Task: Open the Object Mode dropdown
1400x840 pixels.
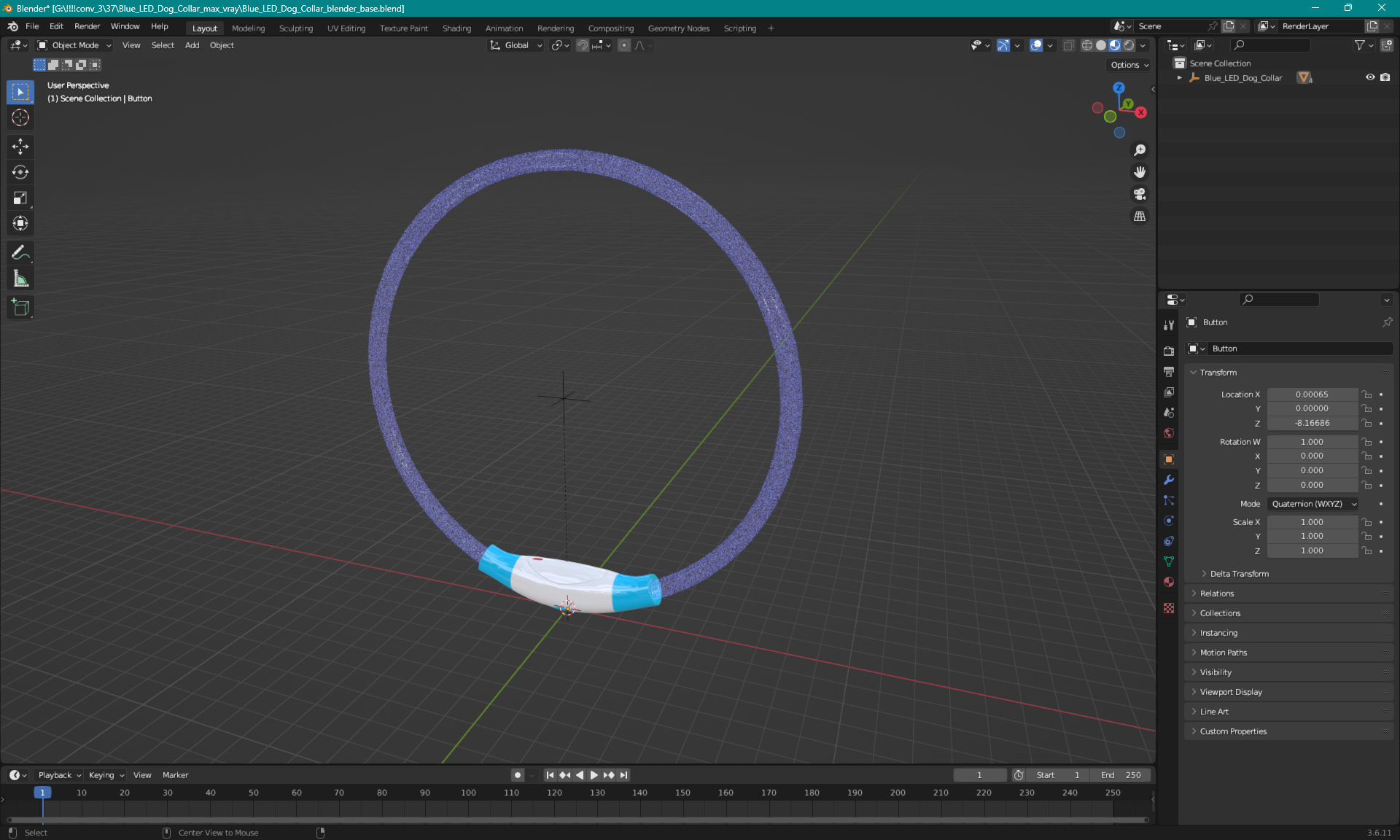Action: coord(74,45)
